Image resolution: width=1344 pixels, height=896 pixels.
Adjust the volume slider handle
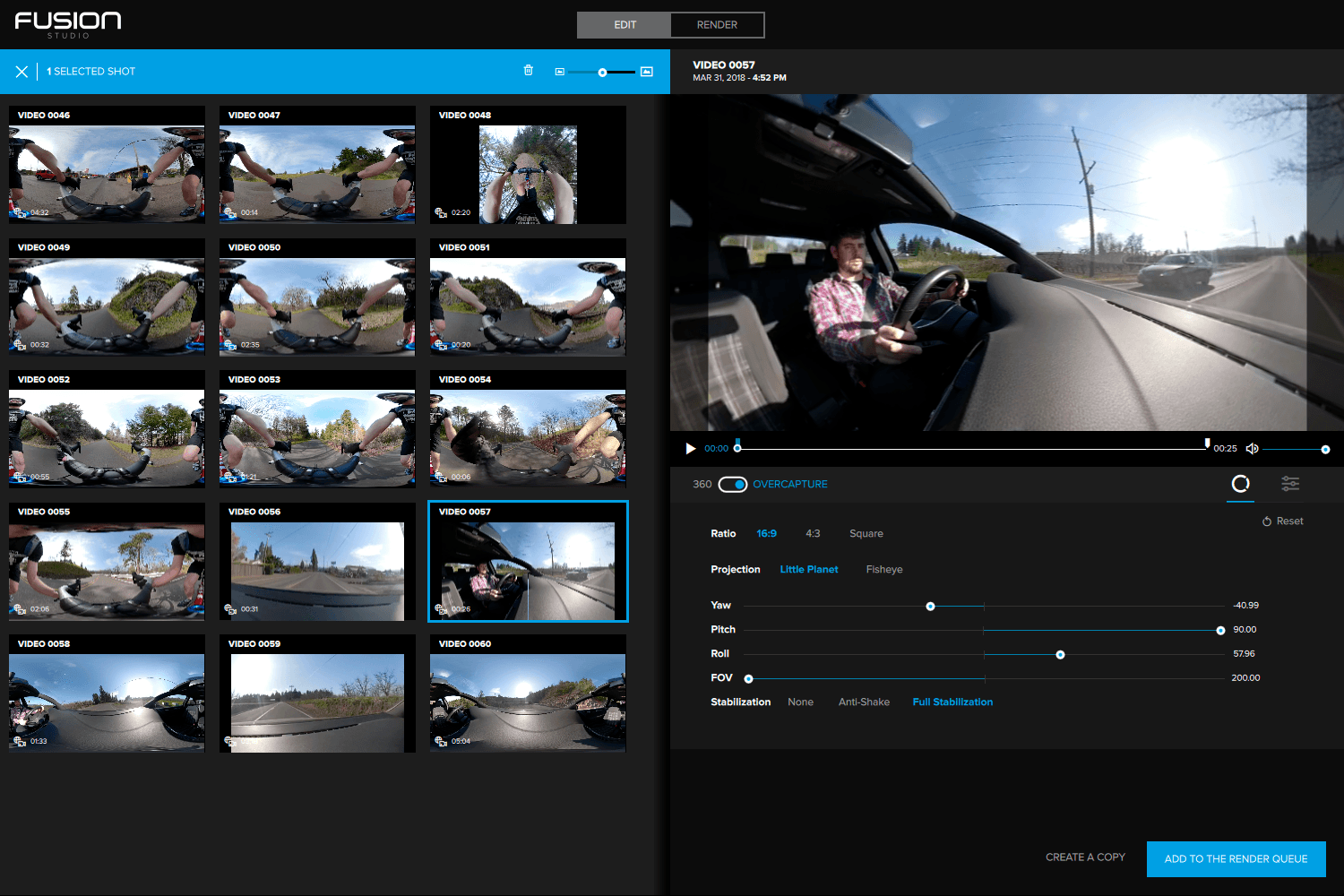pyautogui.click(x=1325, y=450)
